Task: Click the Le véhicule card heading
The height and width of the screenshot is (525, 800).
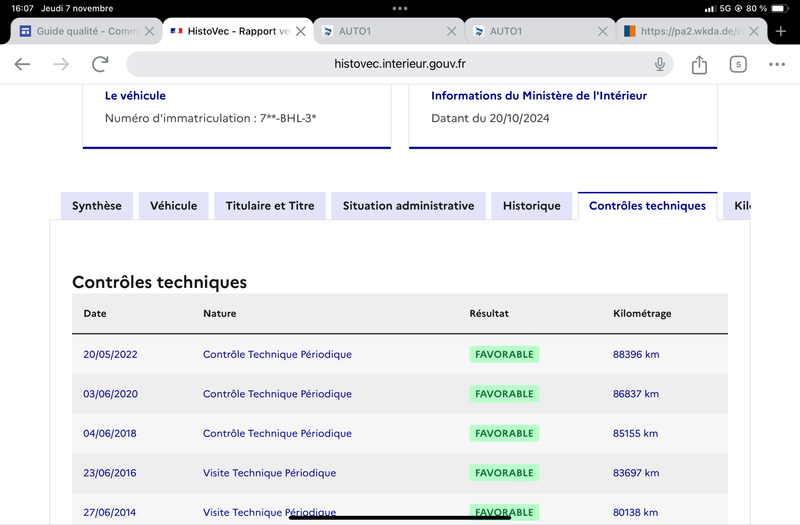Action: tap(135, 95)
